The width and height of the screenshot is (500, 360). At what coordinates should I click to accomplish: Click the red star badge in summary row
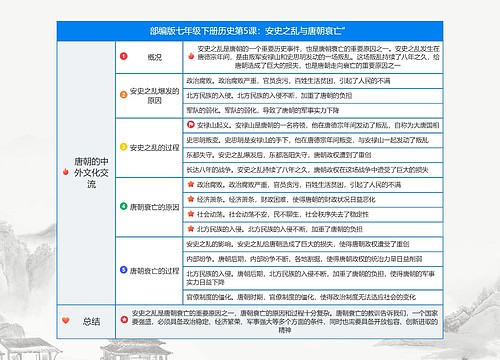click(x=124, y=320)
